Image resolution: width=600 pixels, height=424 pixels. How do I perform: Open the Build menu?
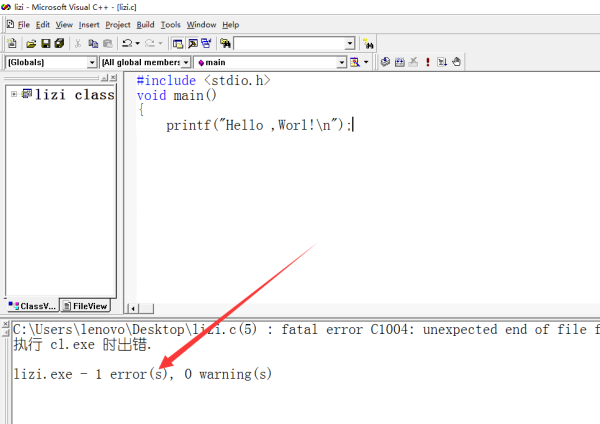pyautogui.click(x=146, y=24)
